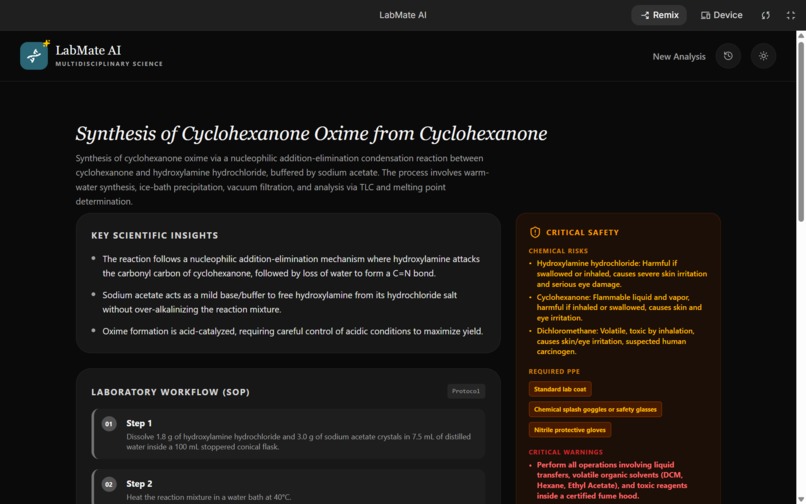Click the fullscreen expand icon
The width and height of the screenshot is (806, 504).
point(791,15)
